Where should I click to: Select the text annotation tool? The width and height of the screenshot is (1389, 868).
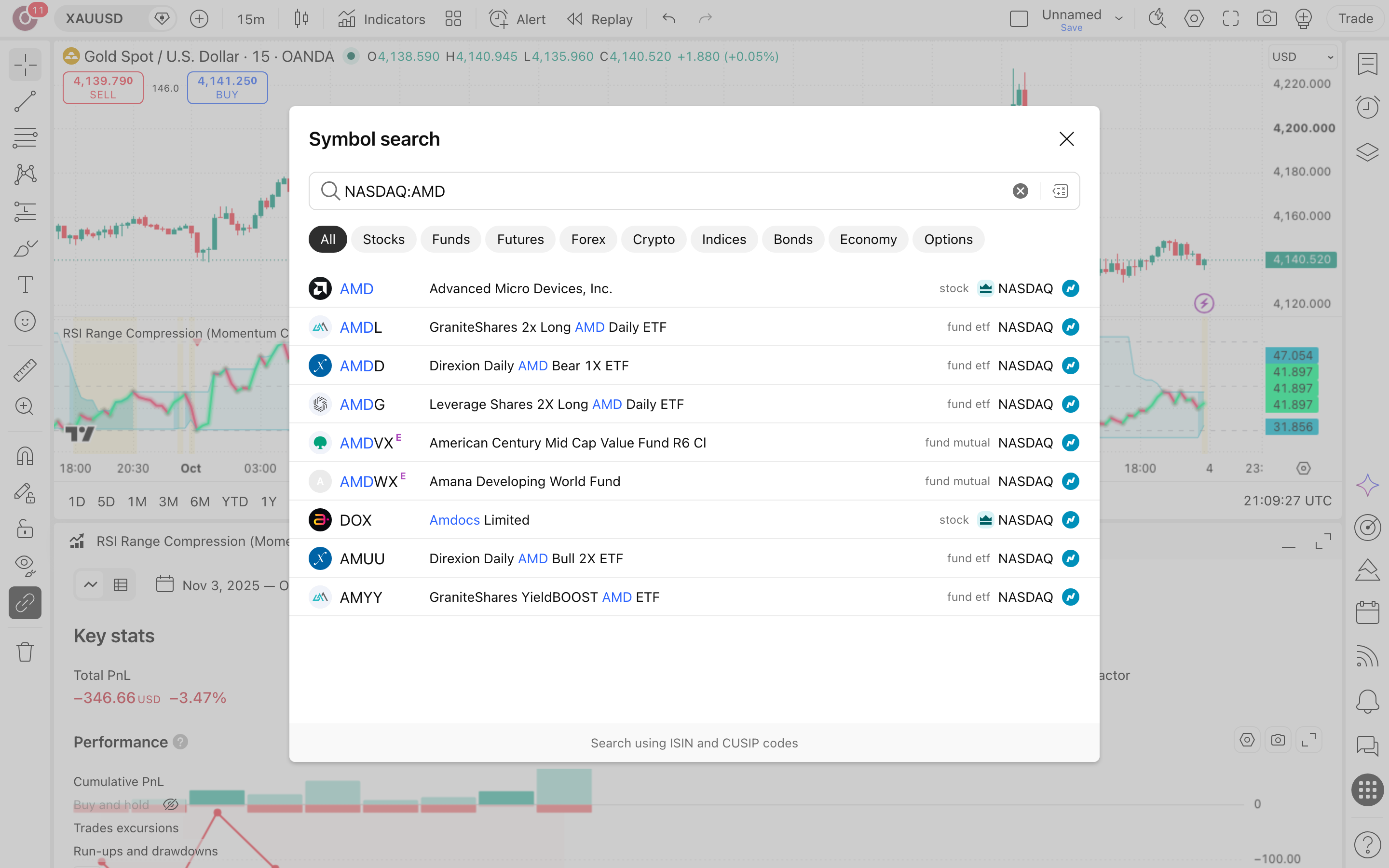tap(25, 285)
